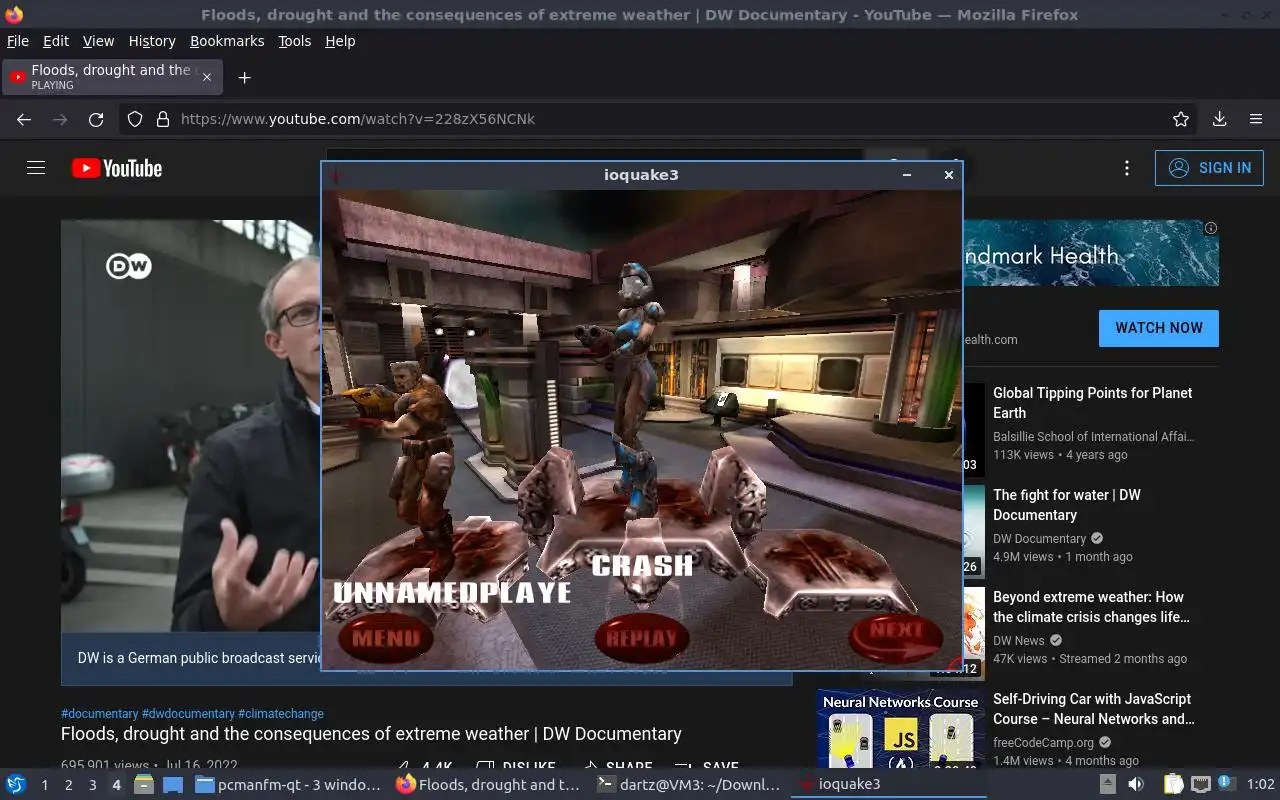This screenshot has width=1280, height=800.
Task: Close the Floods, drought YouTube tab
Action: click(206, 77)
